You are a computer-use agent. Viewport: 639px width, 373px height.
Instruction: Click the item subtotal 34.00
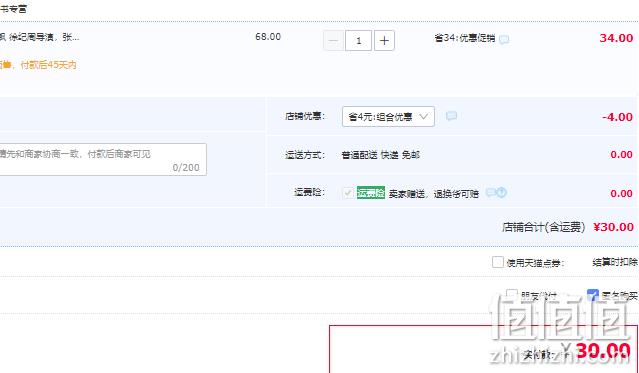pos(616,38)
